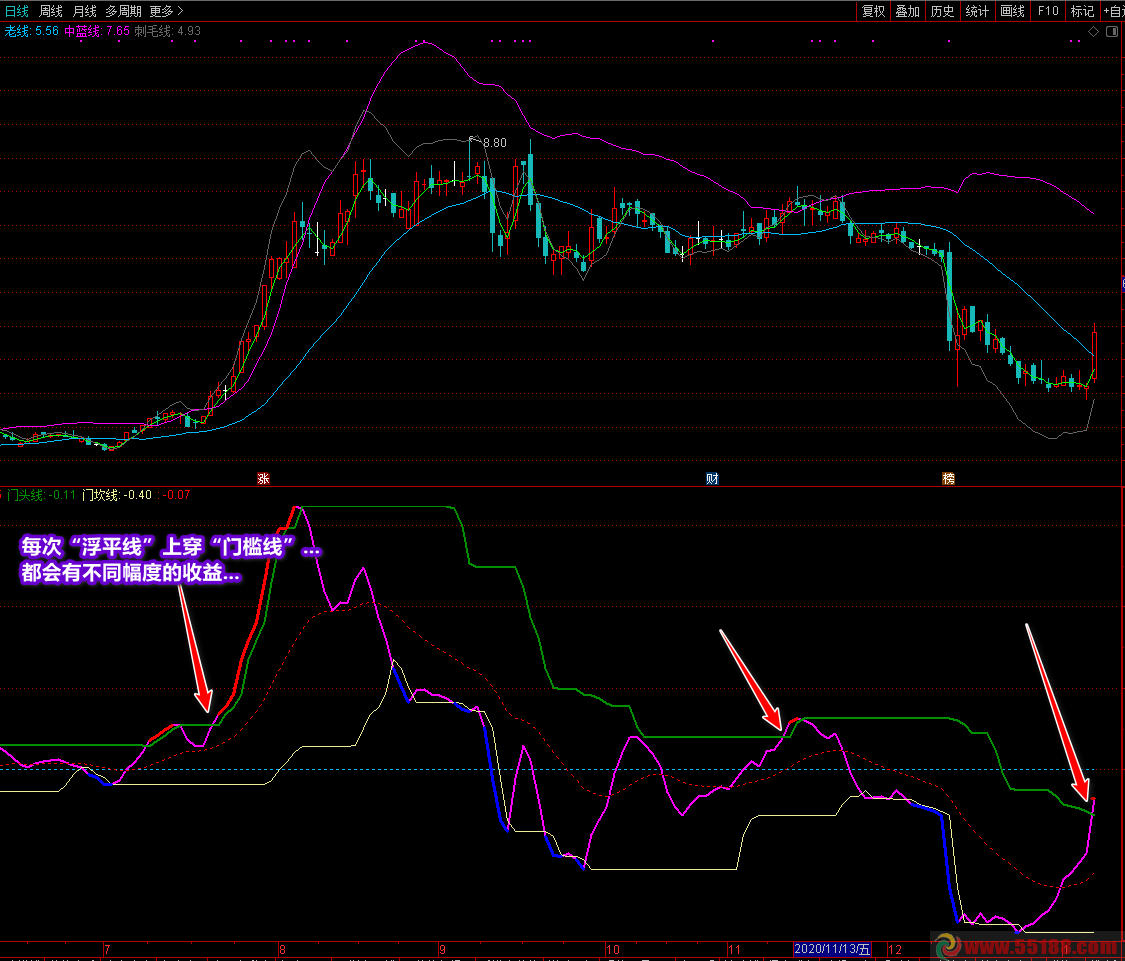The height and width of the screenshot is (961, 1125).
Task: Open the 多周期 multi-period view
Action: click(x=123, y=11)
